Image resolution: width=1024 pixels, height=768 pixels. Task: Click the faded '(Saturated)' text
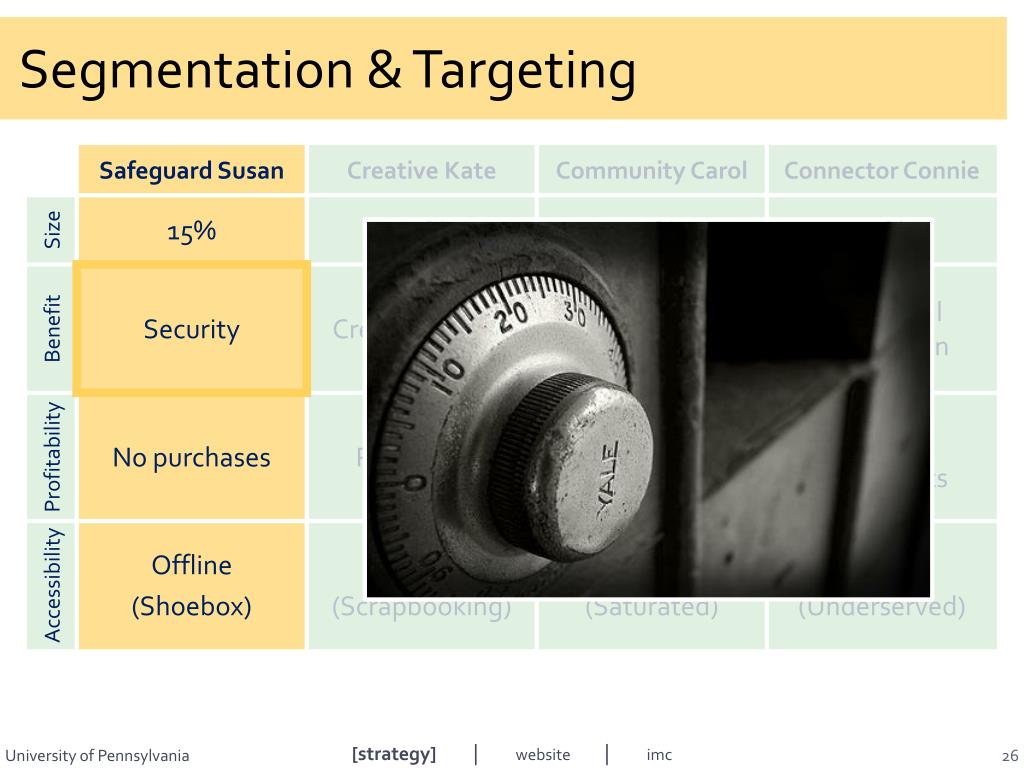click(x=651, y=607)
